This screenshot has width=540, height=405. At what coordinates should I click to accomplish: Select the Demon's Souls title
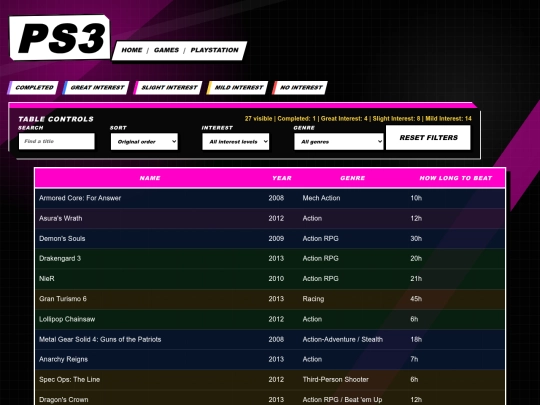[62, 238]
